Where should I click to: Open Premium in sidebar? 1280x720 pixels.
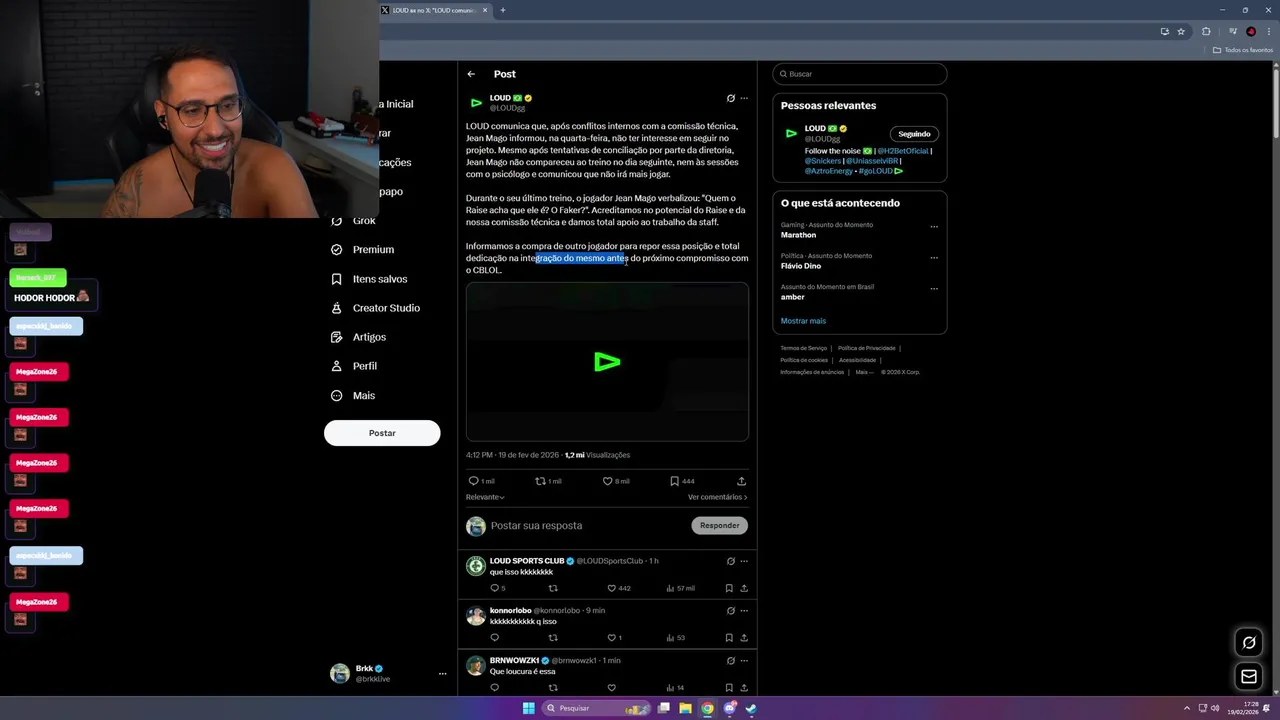pos(363,250)
